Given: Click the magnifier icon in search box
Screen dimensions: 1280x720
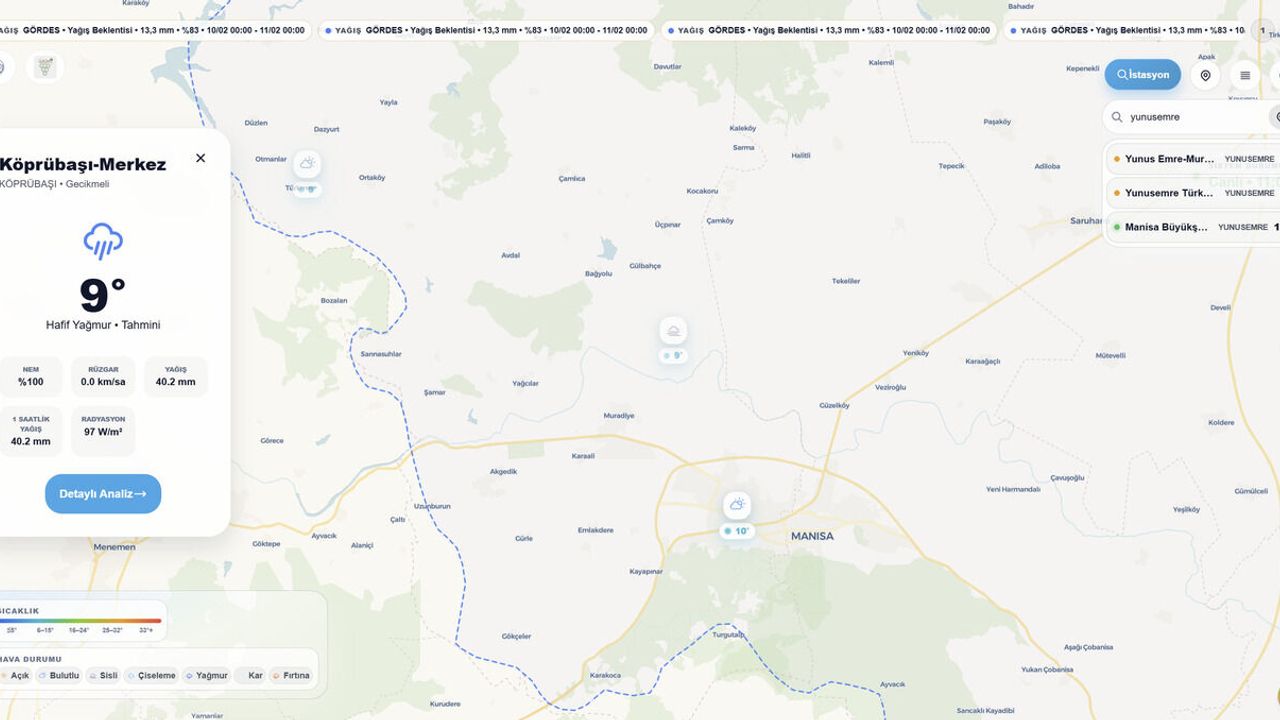Looking at the screenshot, I should [x=1117, y=117].
